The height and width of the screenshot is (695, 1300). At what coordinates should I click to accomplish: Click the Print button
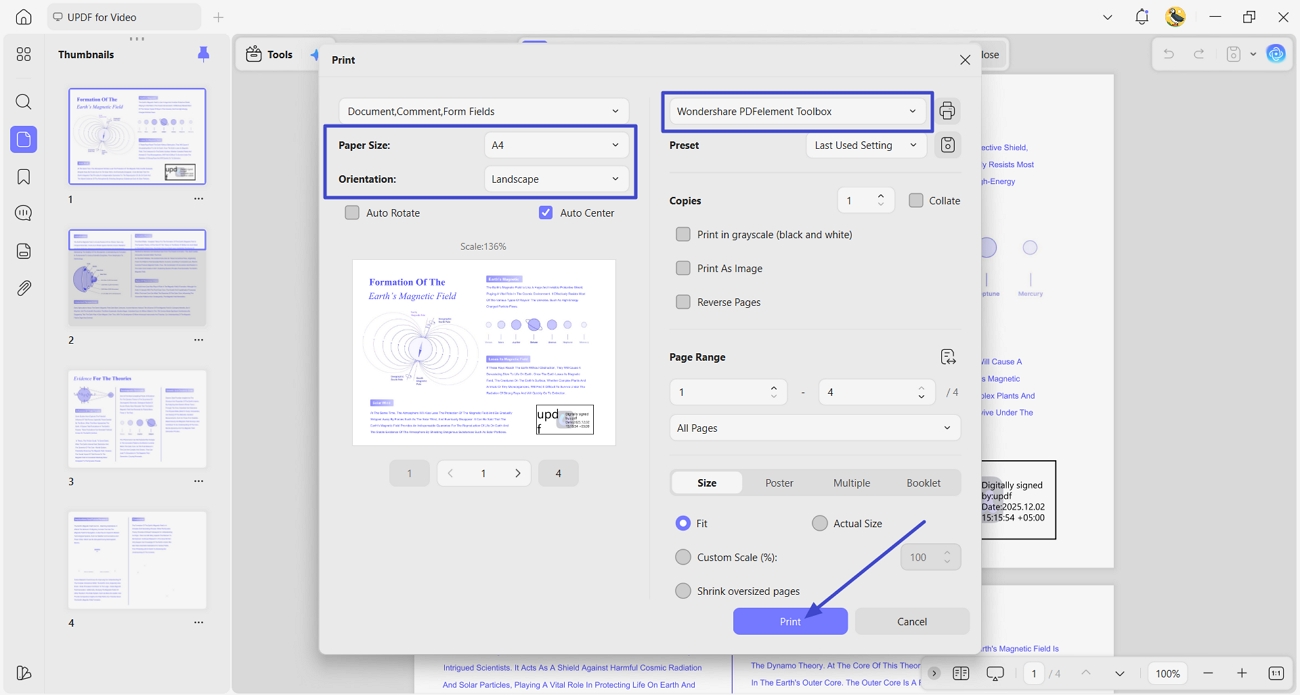790,621
